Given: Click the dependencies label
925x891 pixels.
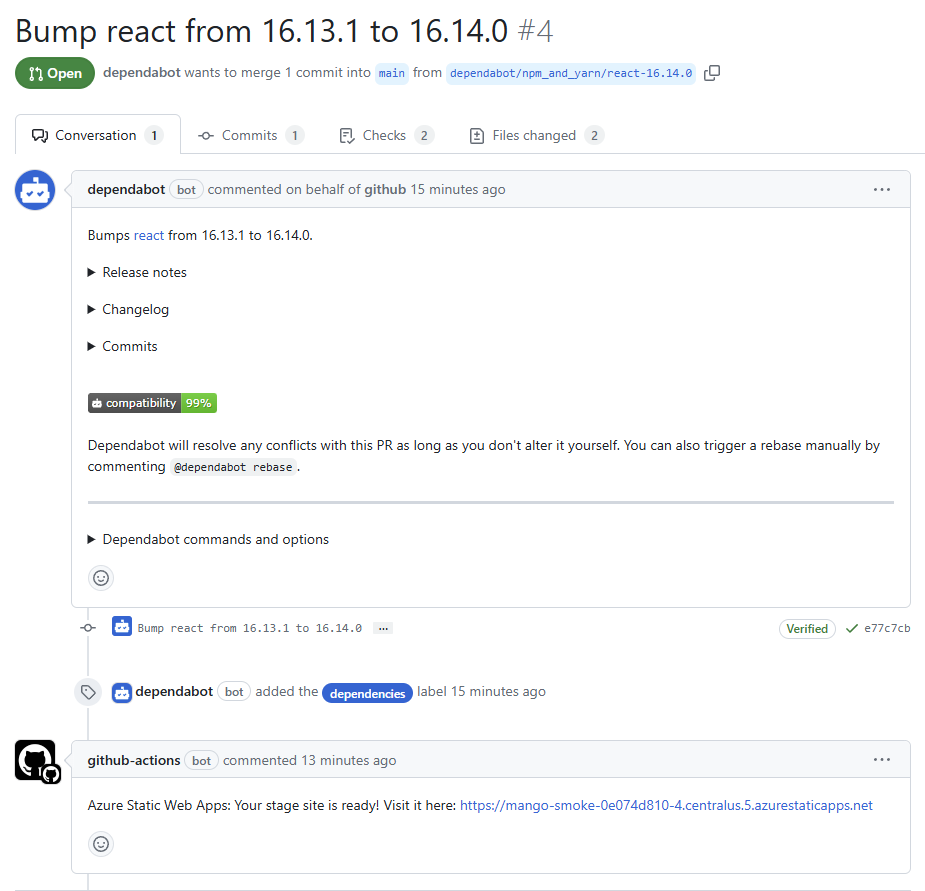Looking at the screenshot, I should tap(367, 693).
